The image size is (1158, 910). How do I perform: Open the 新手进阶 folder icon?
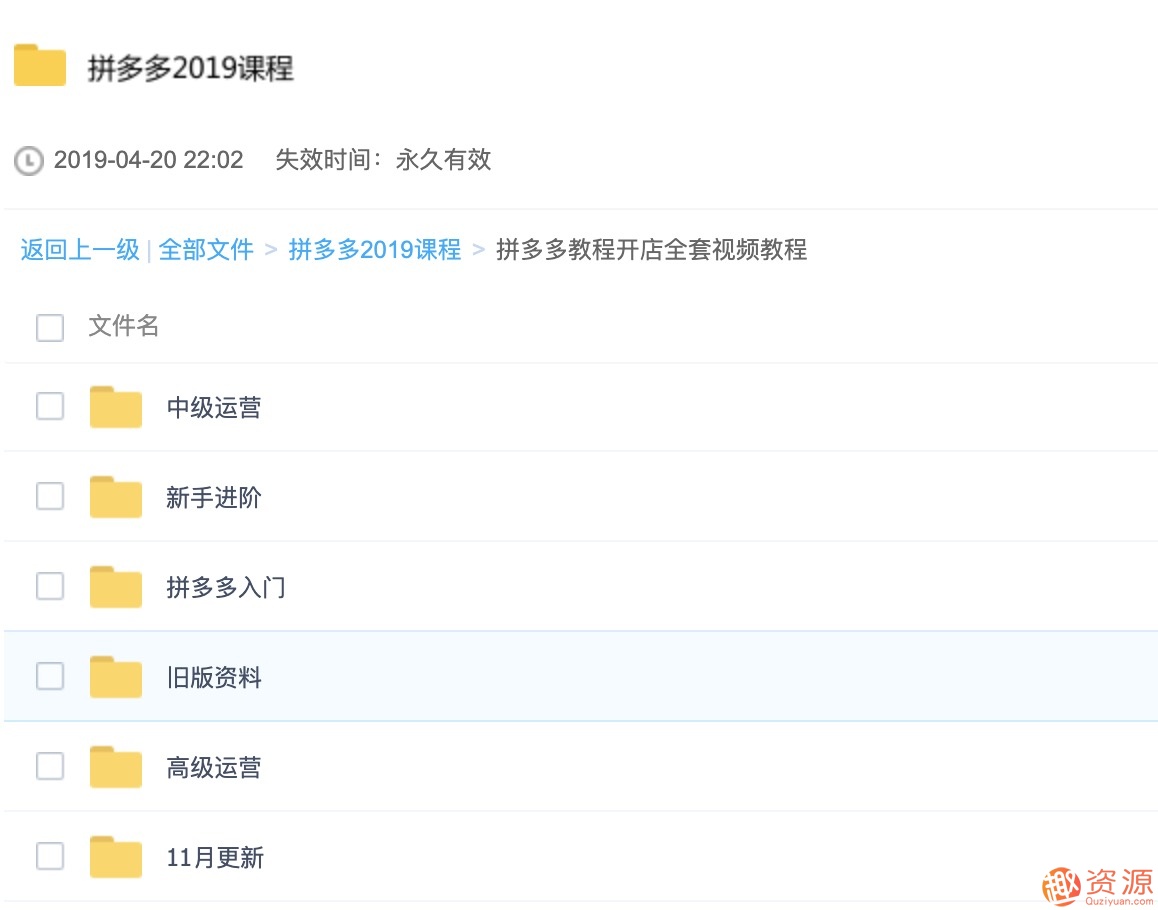[116, 497]
